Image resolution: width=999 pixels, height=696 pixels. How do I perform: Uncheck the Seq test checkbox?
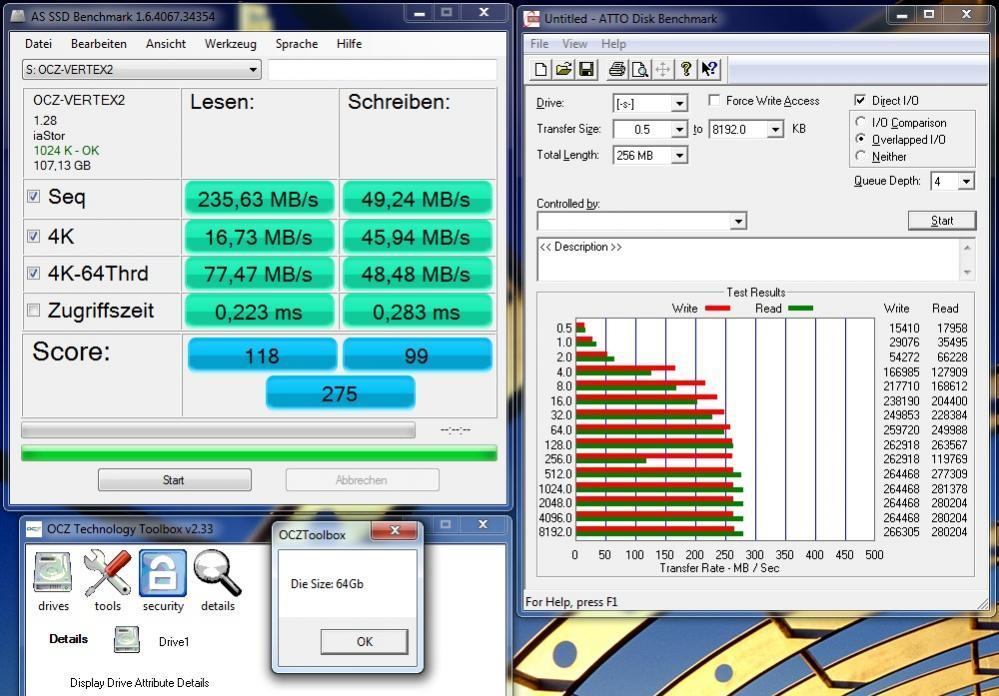pyautogui.click(x=33, y=197)
